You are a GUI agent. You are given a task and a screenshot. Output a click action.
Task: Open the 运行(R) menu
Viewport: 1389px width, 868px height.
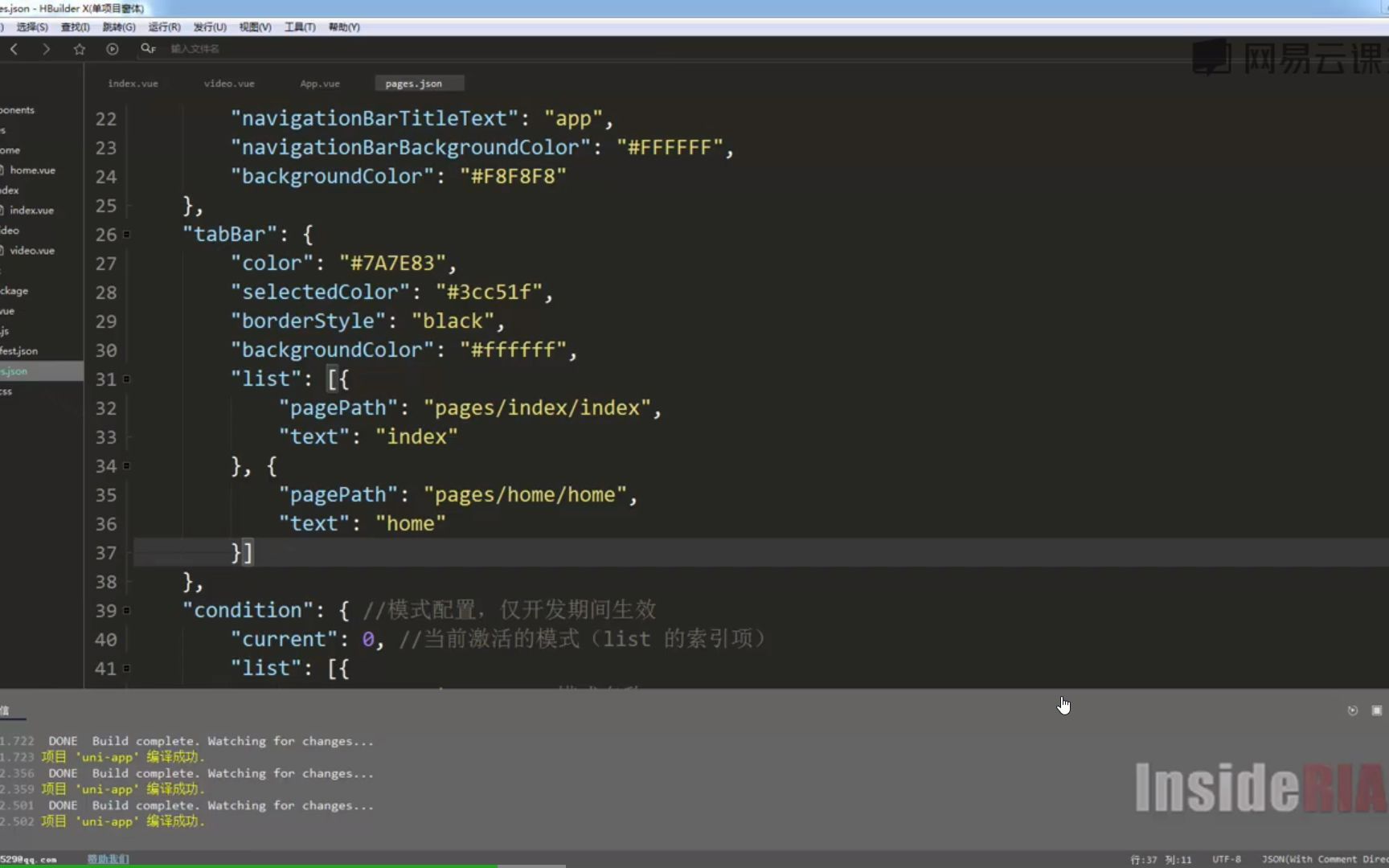click(164, 27)
